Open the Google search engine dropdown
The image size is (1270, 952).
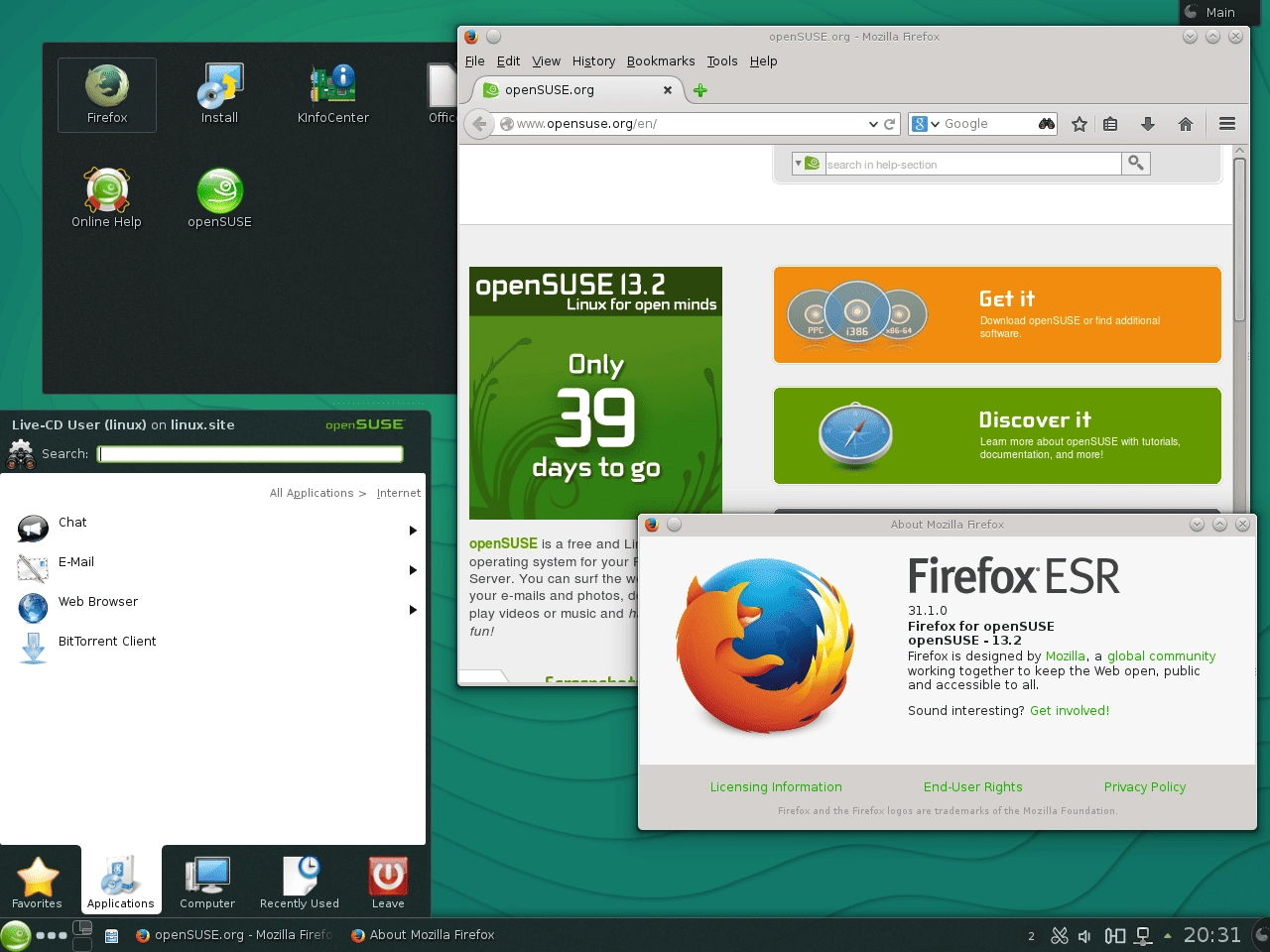pos(926,124)
